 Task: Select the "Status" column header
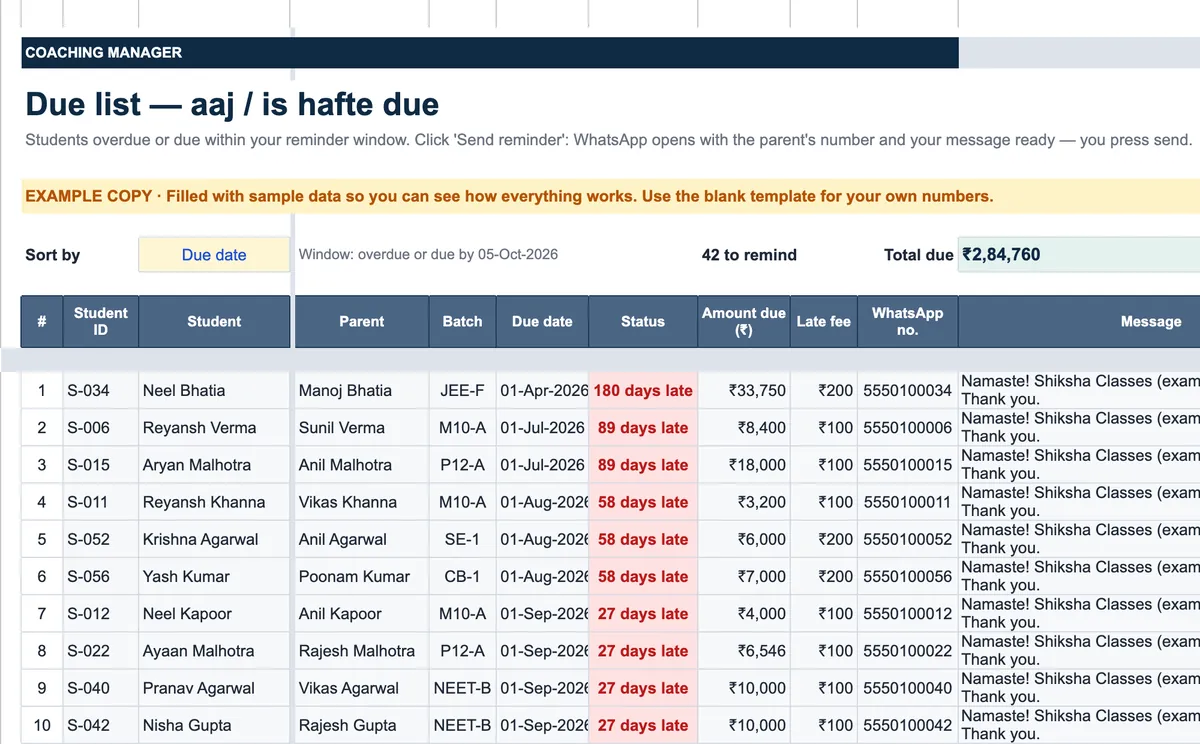click(643, 321)
